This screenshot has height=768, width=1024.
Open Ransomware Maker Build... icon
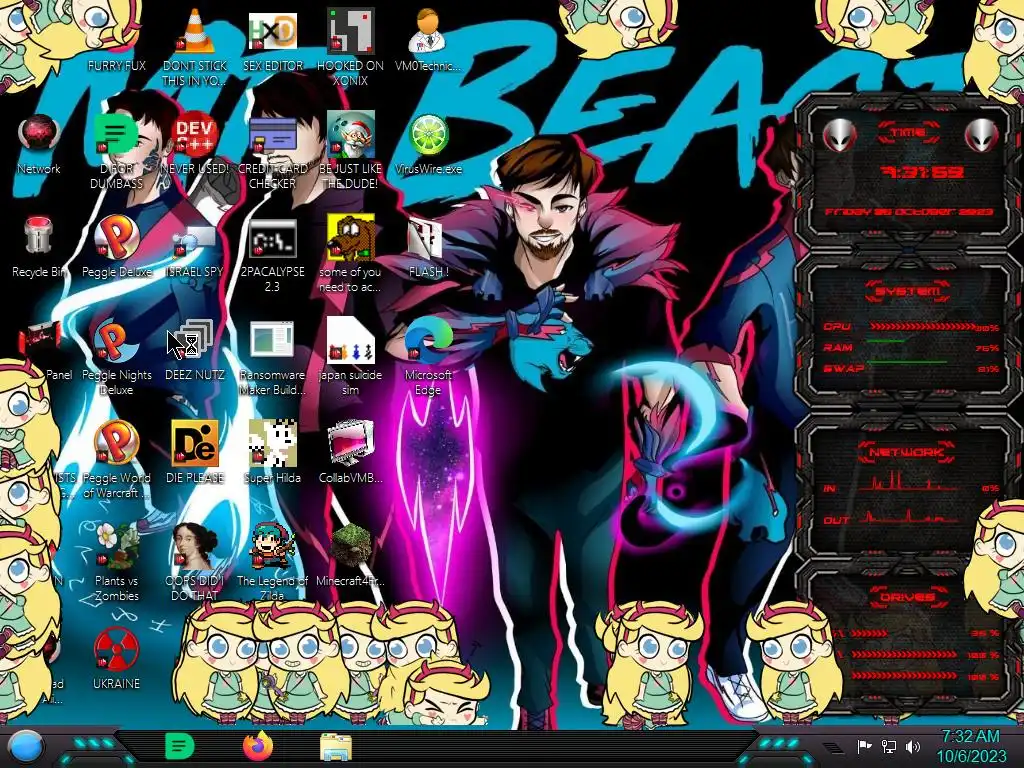[x=272, y=341]
